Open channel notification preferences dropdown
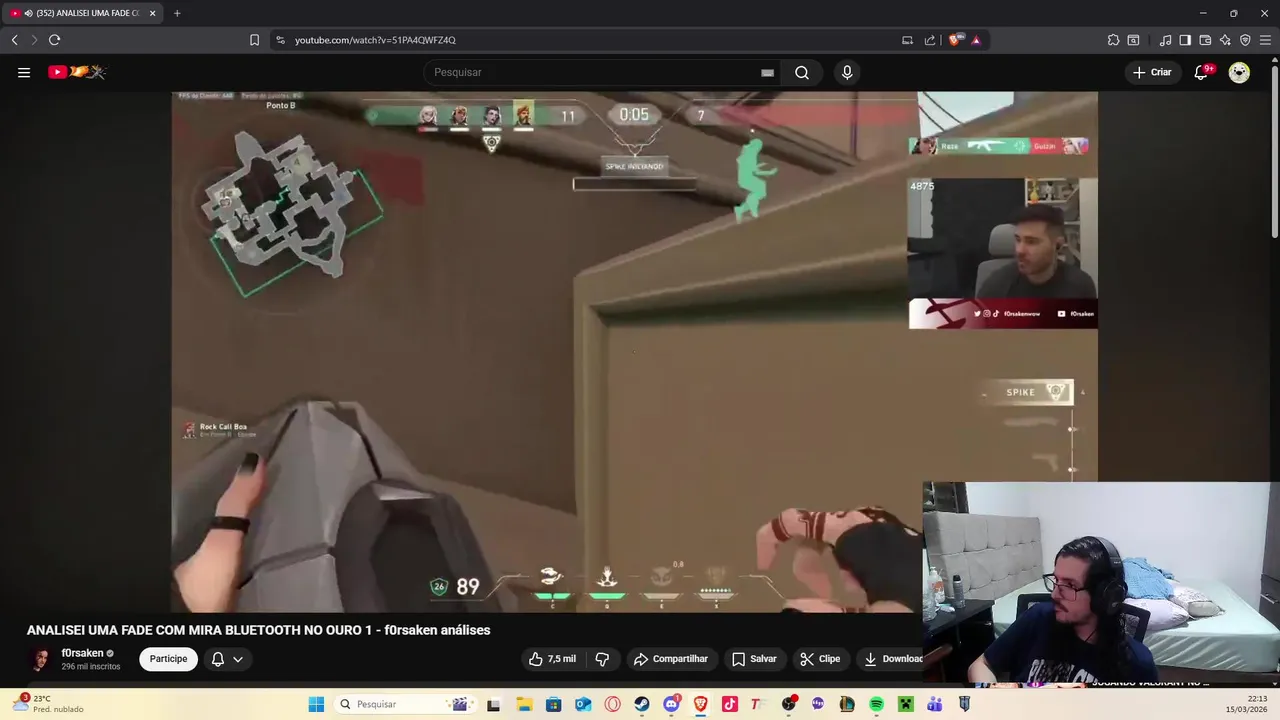Screen dimensions: 1280x720 227,659
